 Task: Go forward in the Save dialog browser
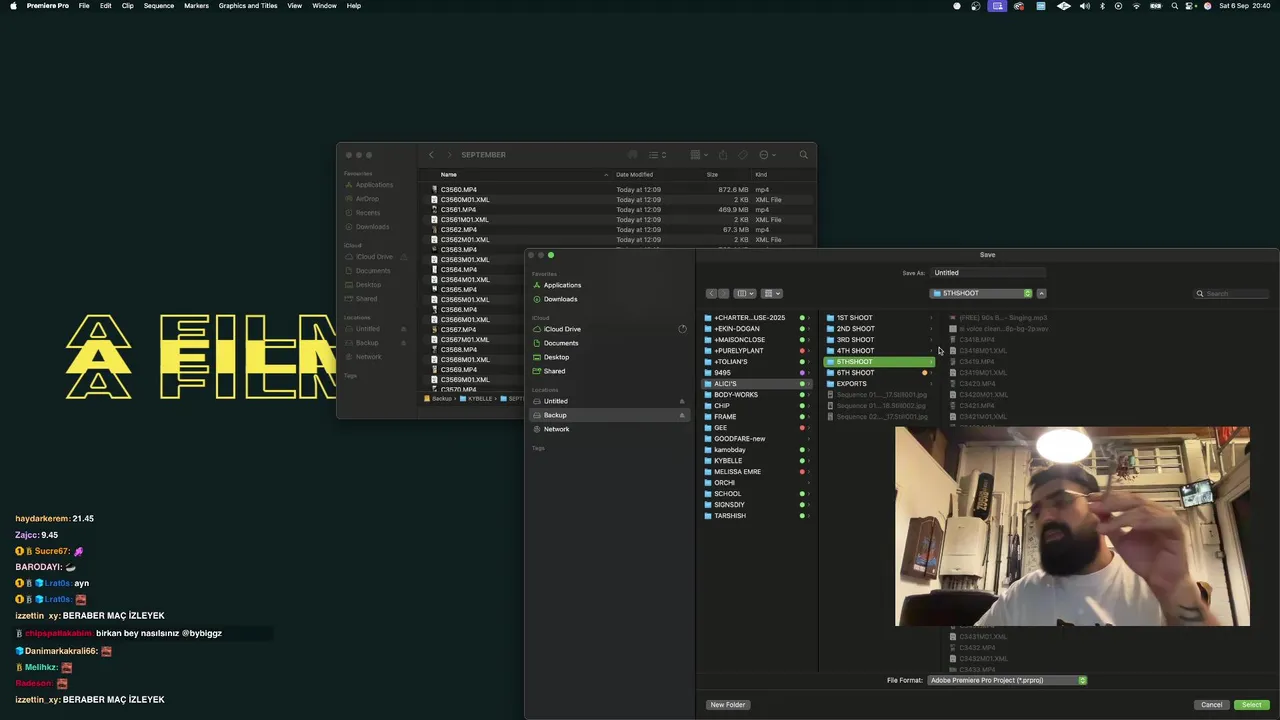click(723, 293)
